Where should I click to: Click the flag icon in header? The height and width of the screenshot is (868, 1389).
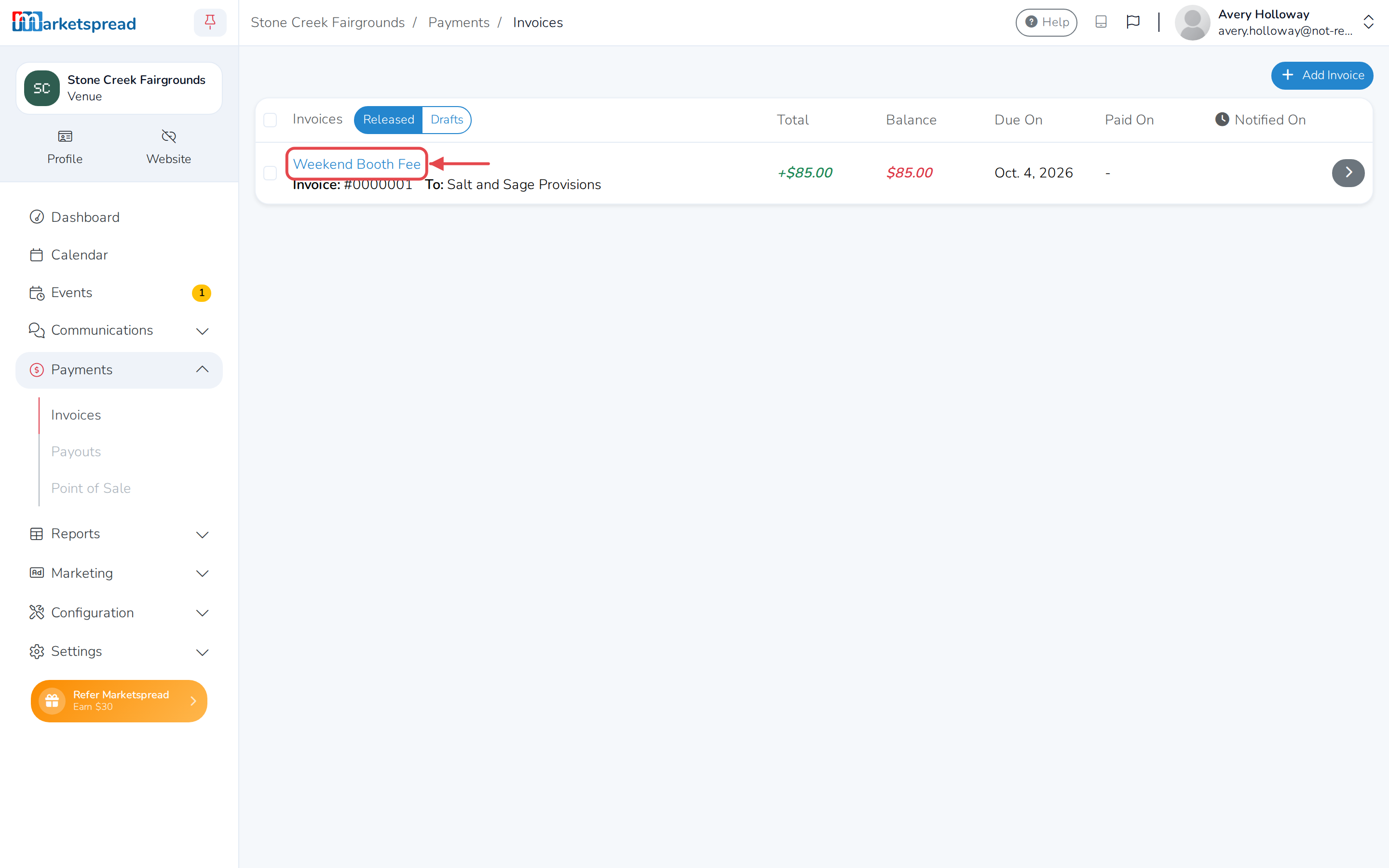point(1132,22)
